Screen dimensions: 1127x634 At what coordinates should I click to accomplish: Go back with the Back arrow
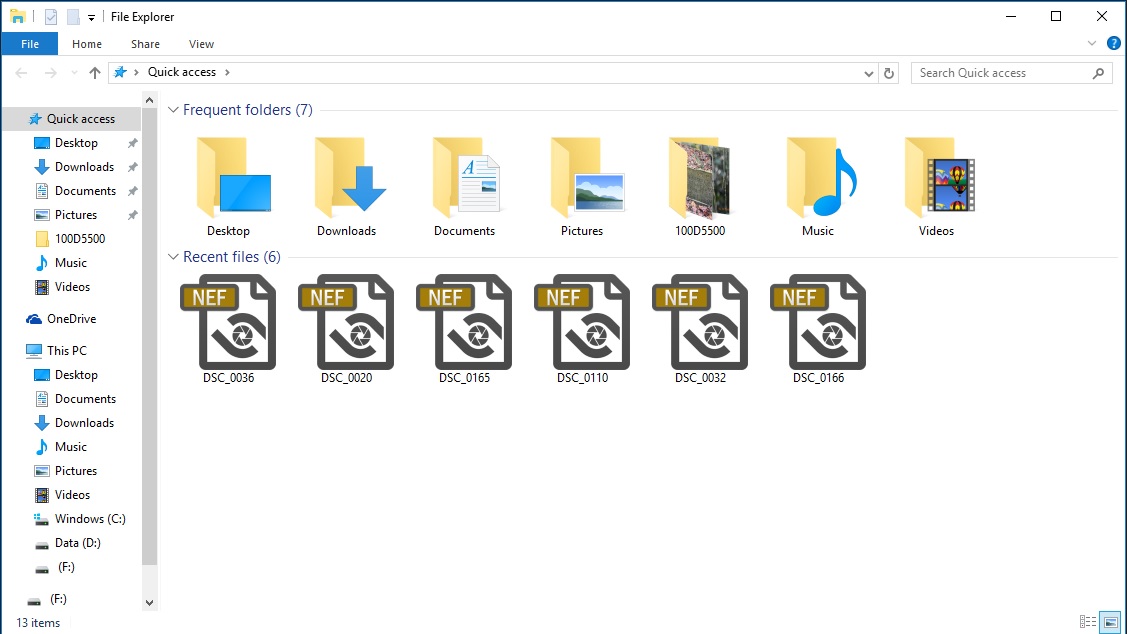point(22,73)
